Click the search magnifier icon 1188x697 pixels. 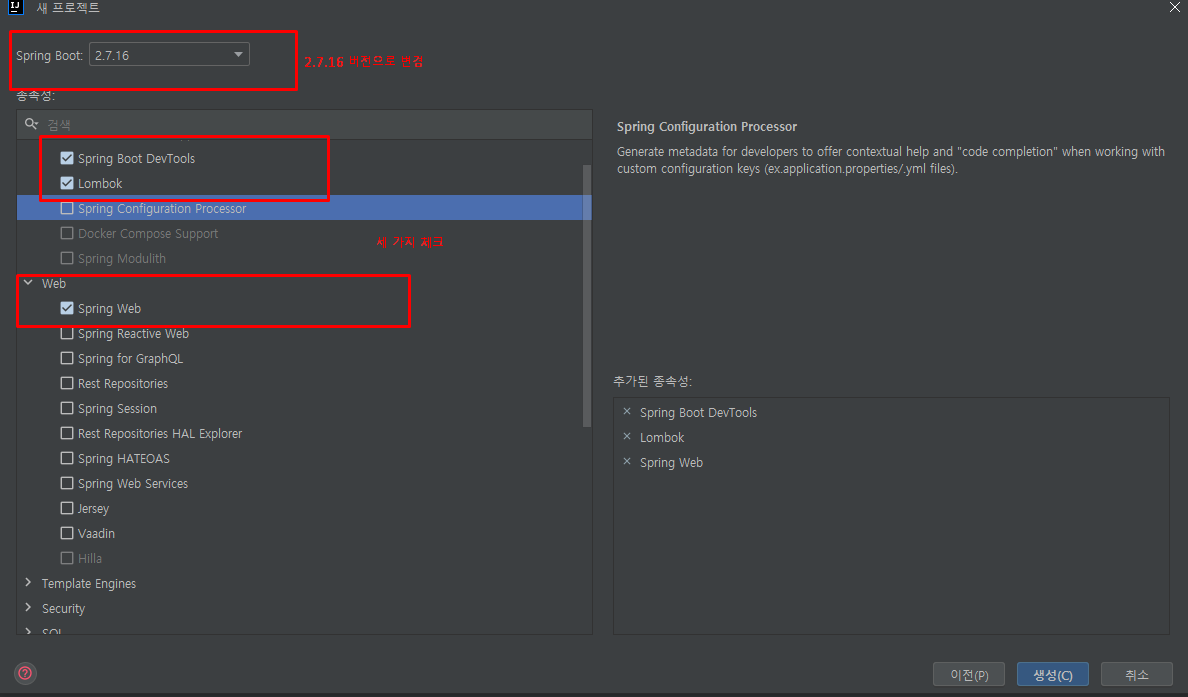[x=31, y=123]
